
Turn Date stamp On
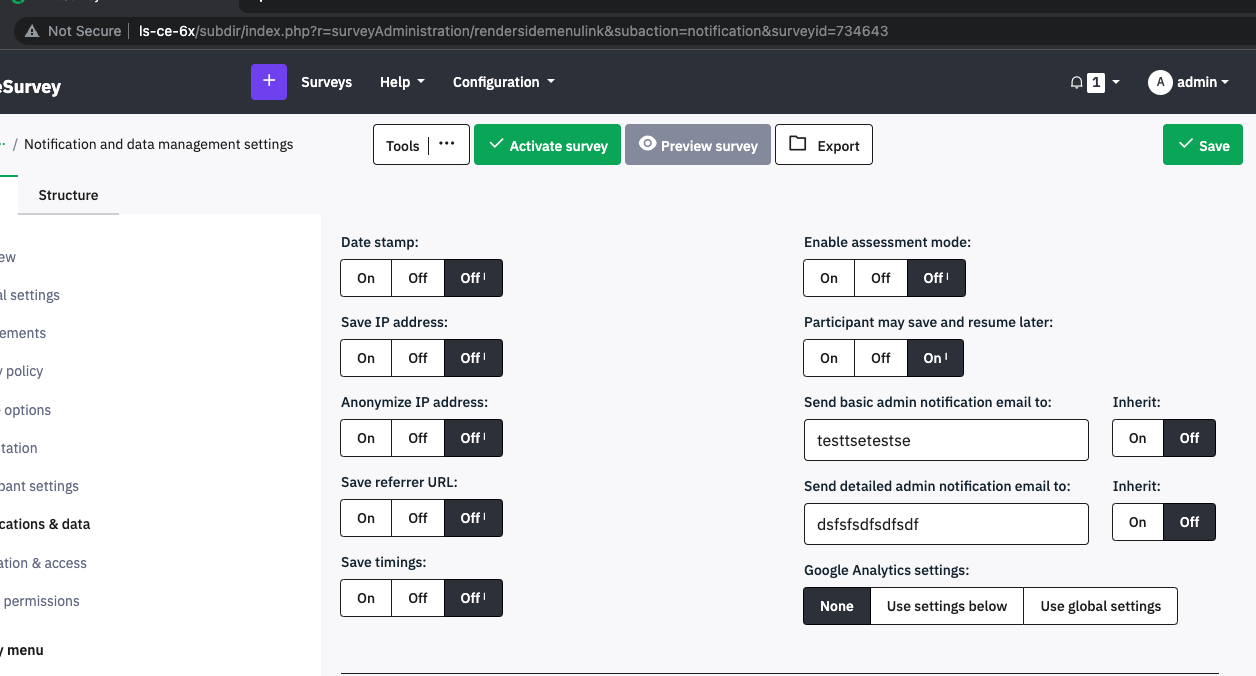[366, 278]
